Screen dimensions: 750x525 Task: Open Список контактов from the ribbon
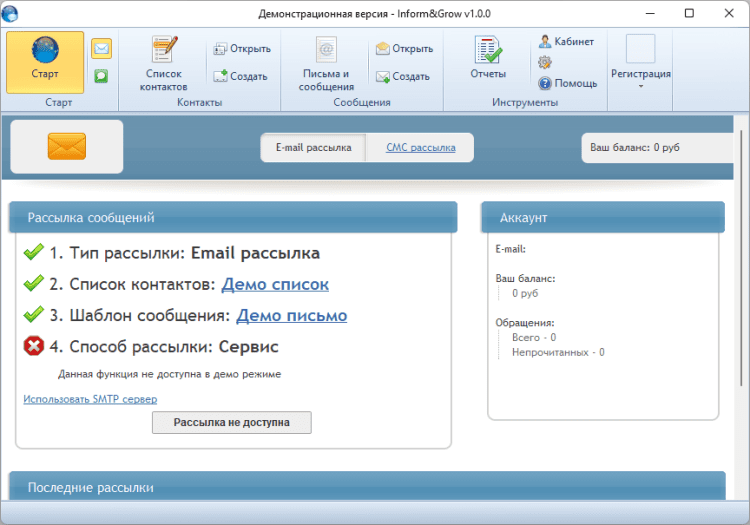pos(163,64)
